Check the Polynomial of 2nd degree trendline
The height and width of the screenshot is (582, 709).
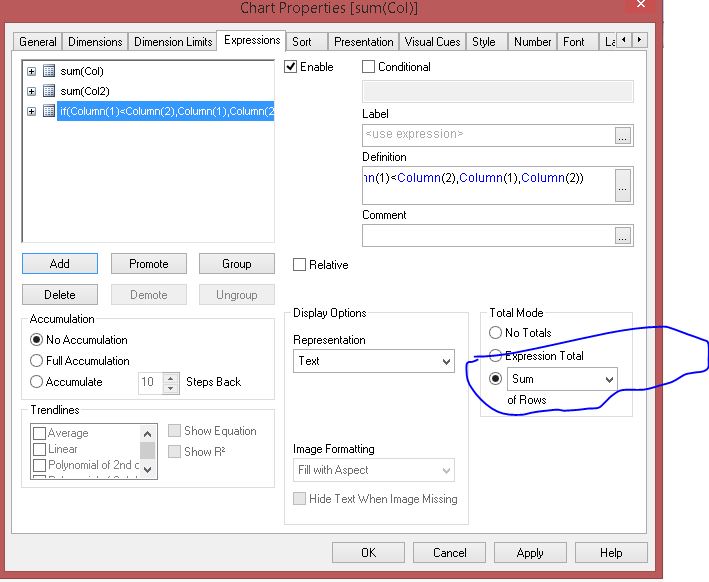tap(39, 465)
